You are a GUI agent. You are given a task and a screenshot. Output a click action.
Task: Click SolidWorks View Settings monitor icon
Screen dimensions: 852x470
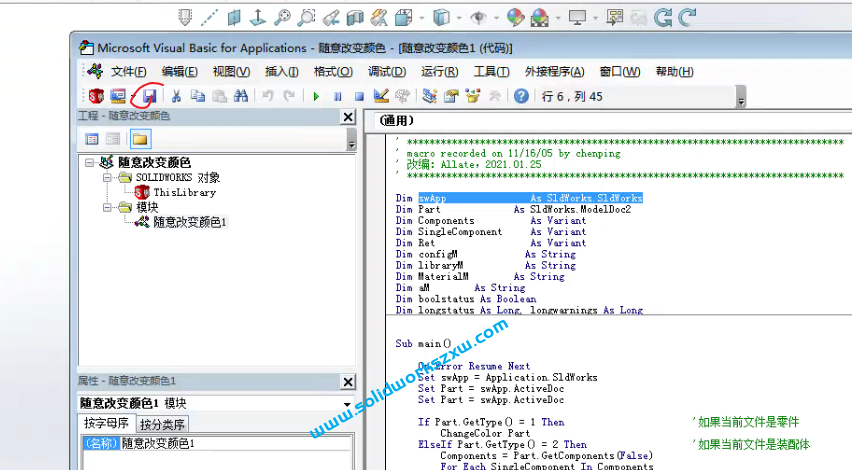tap(577, 17)
